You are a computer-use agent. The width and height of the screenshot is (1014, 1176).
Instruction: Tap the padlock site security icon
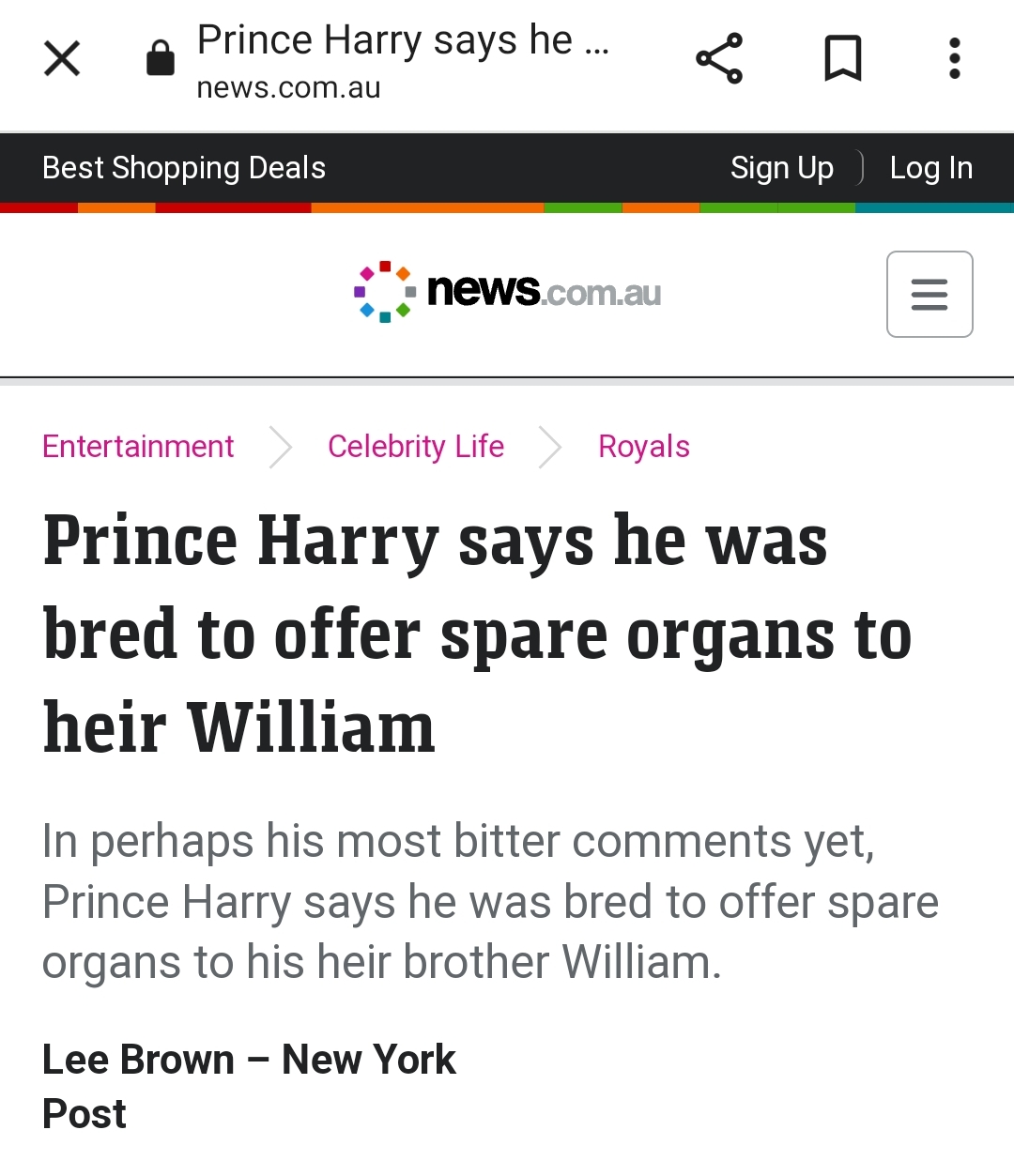click(161, 58)
